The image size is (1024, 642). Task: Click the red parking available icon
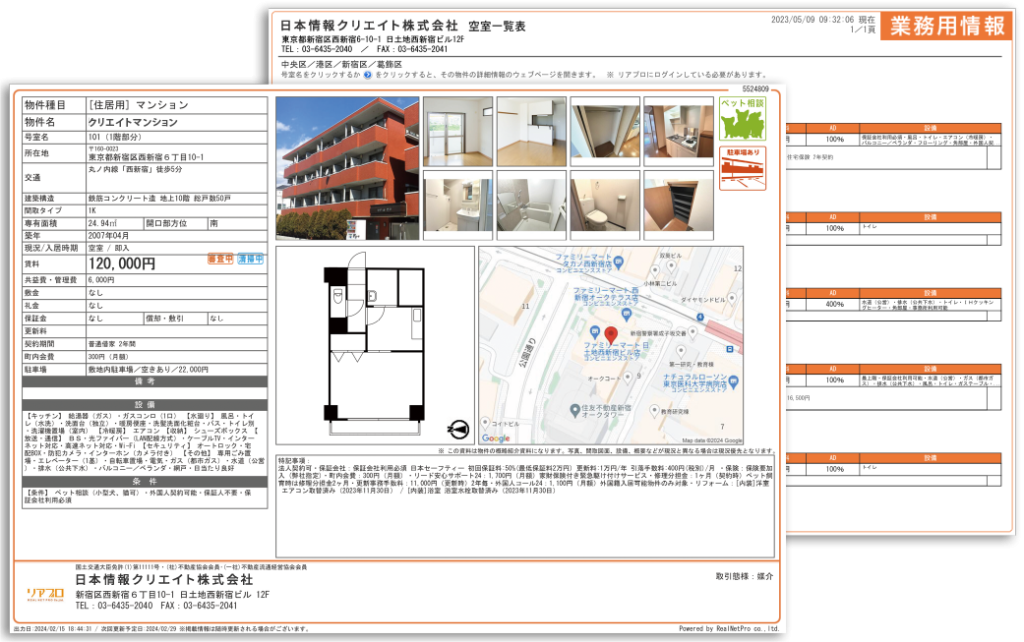click(x=743, y=169)
